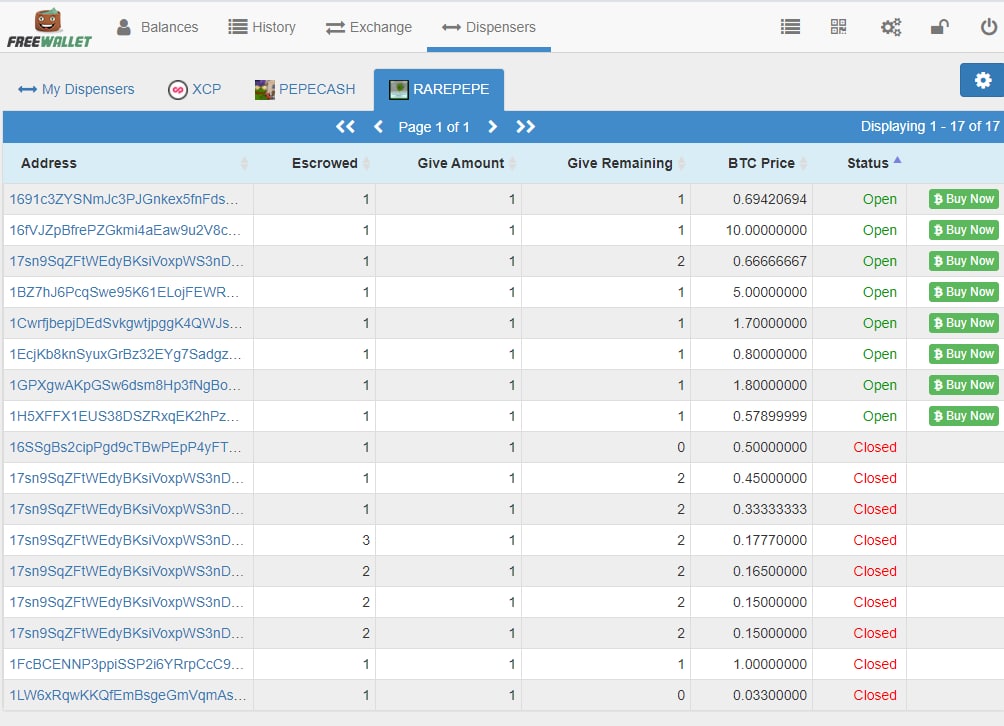This screenshot has width=1004, height=726.
Task: Sort table by BTC Price column
Action: pyautogui.click(x=751, y=163)
